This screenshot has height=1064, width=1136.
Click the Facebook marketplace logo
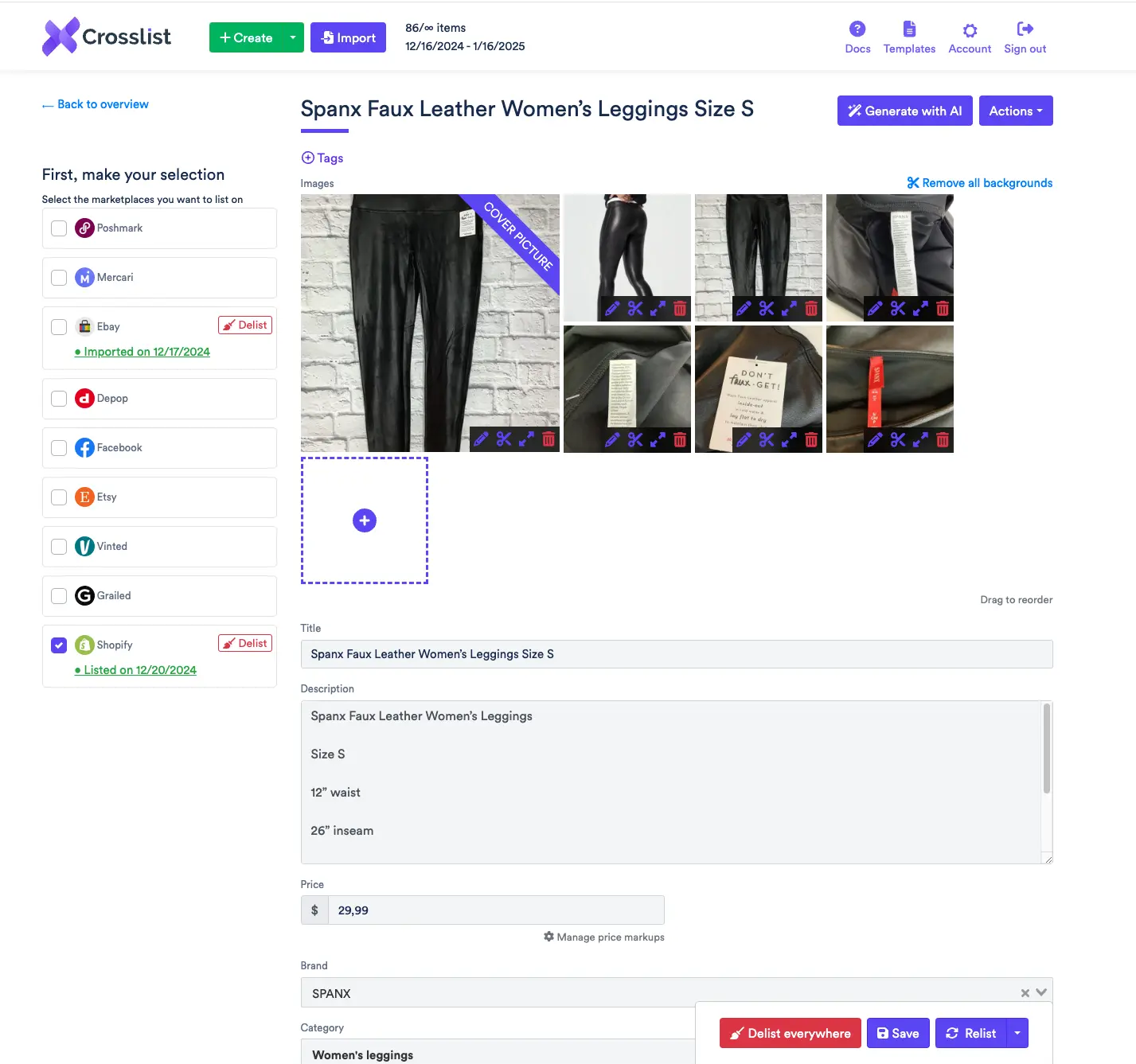pos(84,447)
